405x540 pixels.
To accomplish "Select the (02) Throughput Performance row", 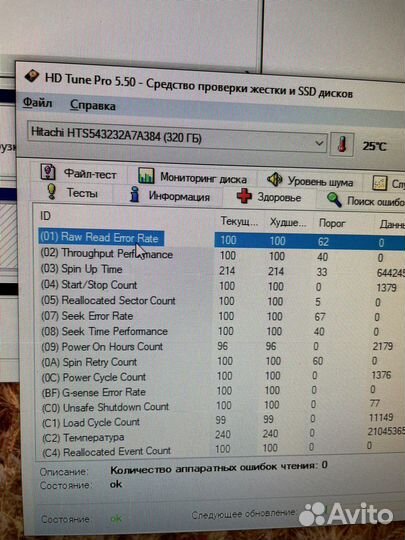I will [222, 255].
